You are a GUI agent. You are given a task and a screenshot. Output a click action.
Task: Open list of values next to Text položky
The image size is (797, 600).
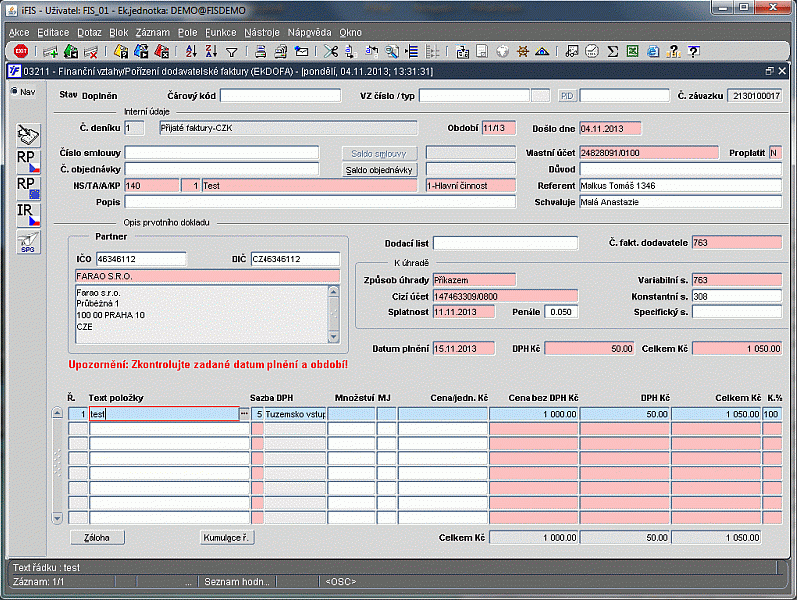244,414
